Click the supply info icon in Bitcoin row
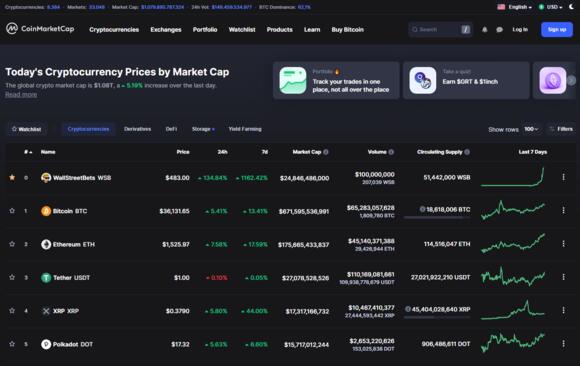 coord(422,209)
